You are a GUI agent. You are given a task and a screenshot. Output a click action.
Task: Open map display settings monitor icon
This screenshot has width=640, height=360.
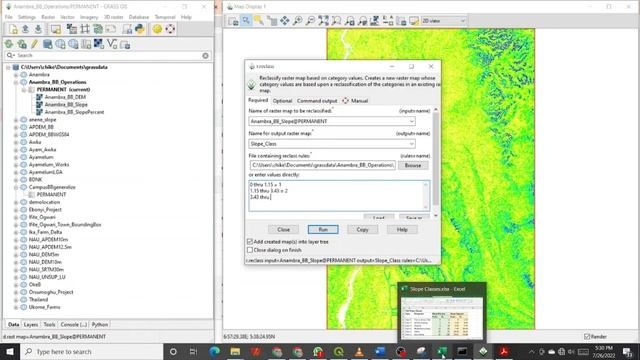414,20
